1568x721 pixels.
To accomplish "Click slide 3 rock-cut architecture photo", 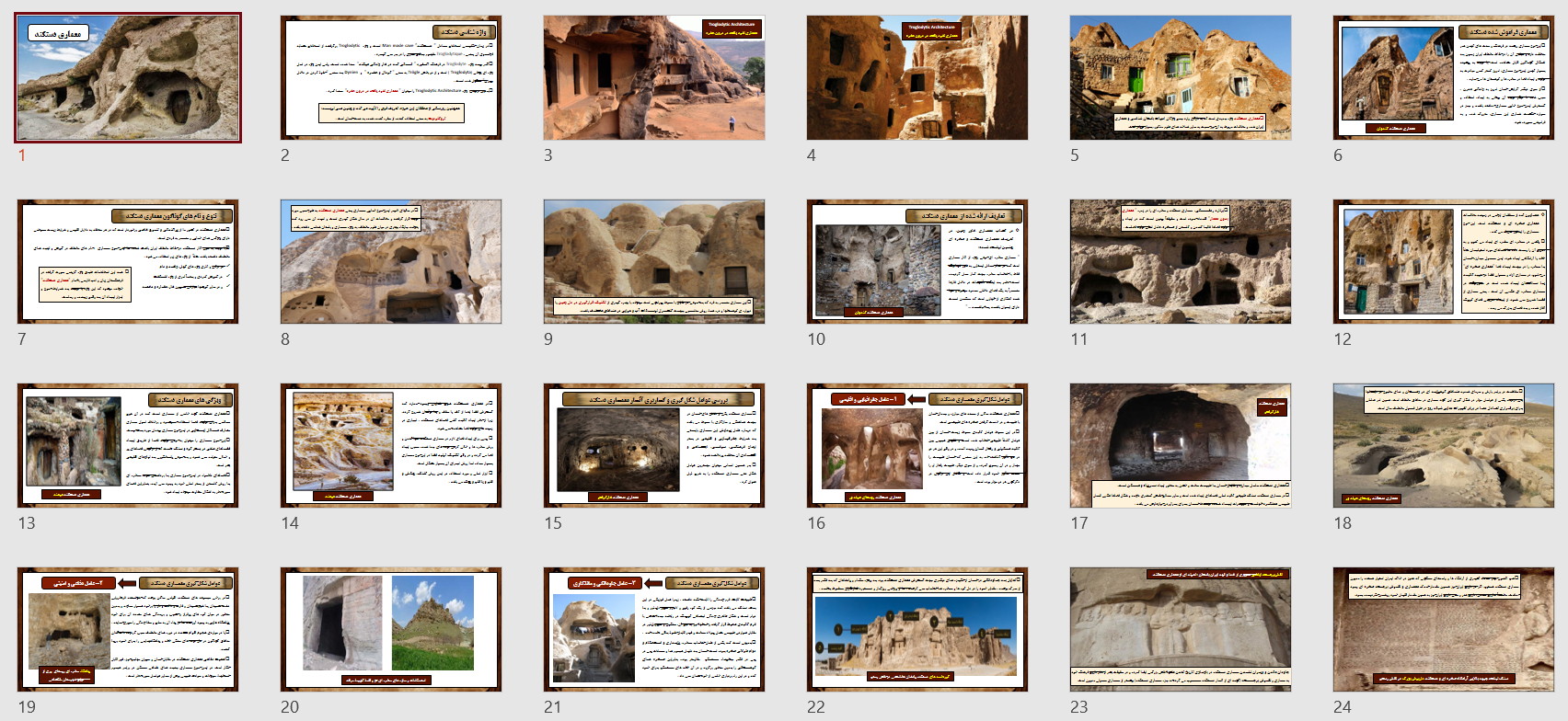I will point(654,77).
